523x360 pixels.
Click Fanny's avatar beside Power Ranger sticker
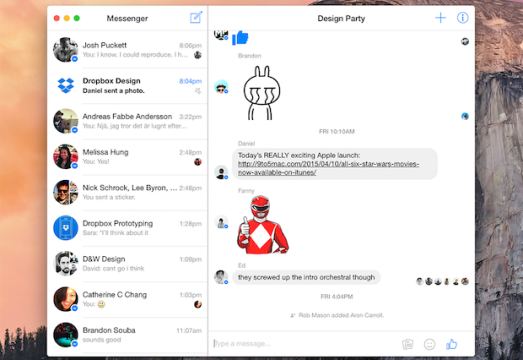click(x=221, y=222)
